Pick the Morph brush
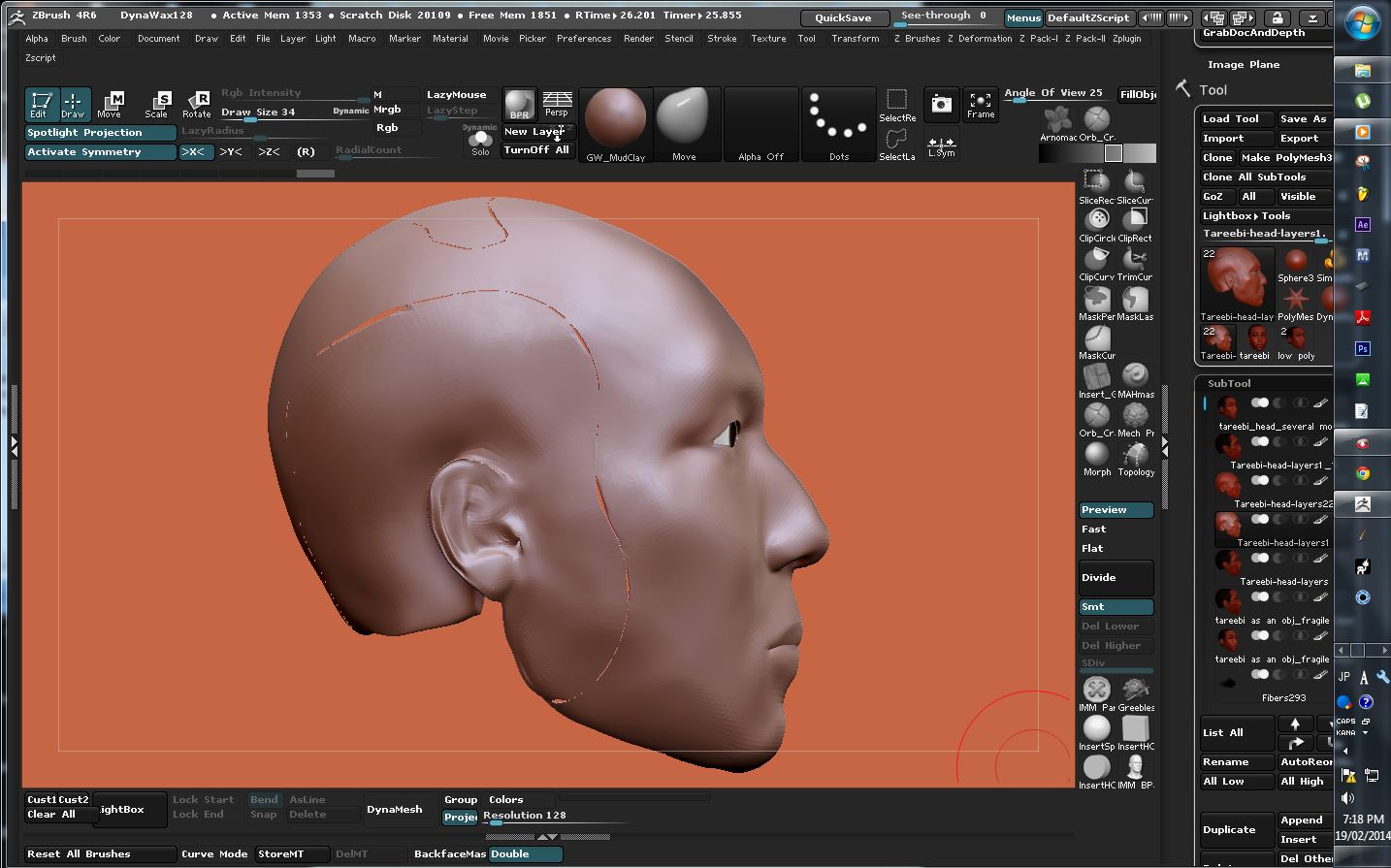 click(x=1097, y=458)
